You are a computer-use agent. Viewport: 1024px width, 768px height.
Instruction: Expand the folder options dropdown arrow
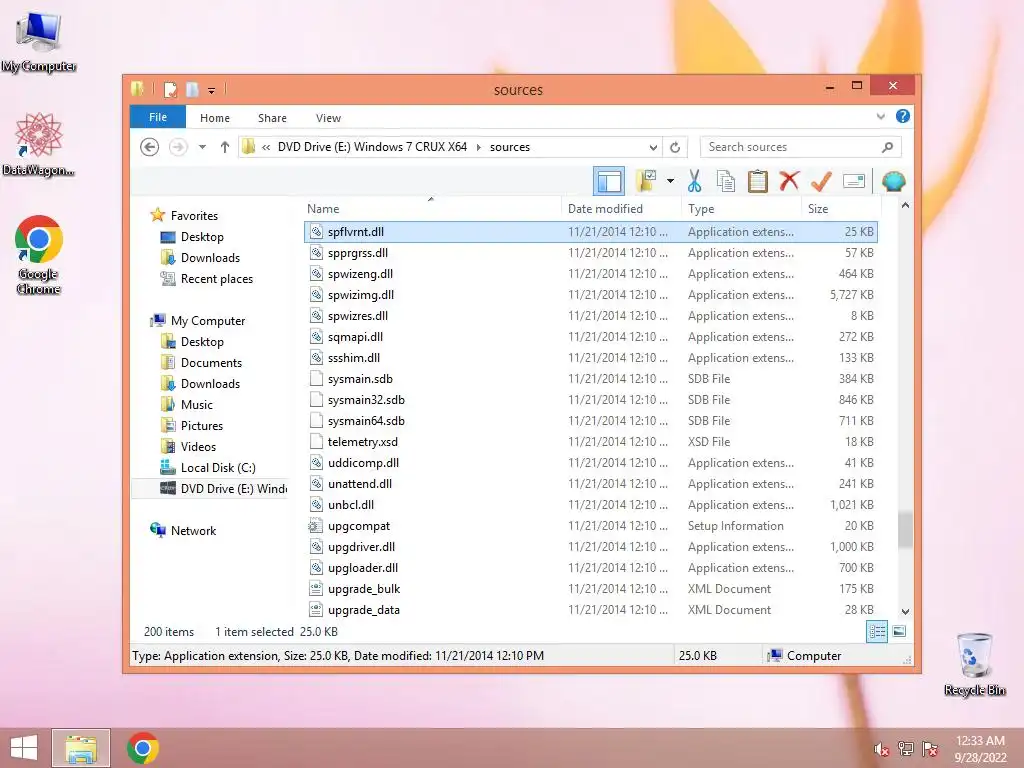[670, 181]
